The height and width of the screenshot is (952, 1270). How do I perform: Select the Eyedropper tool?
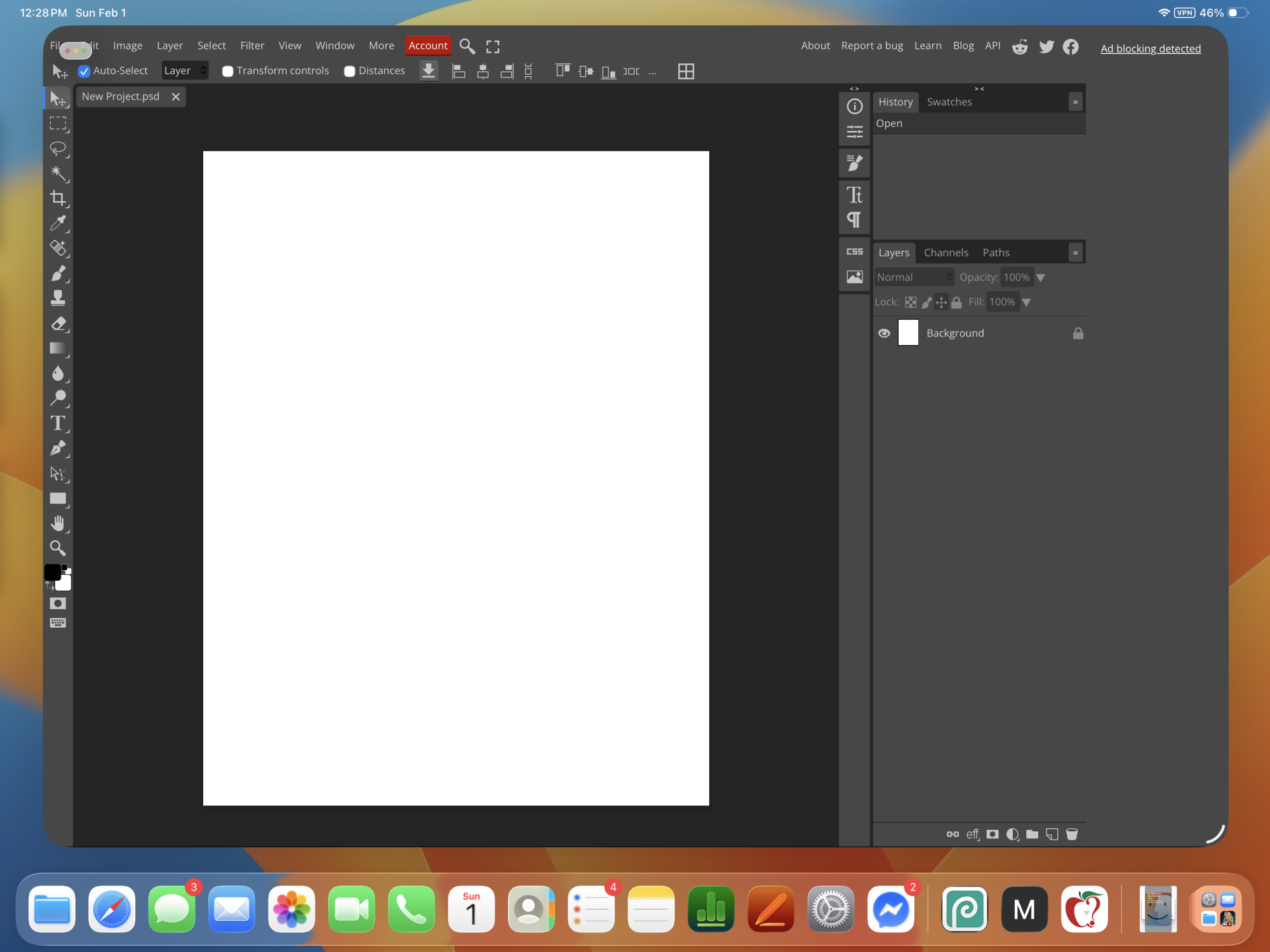coord(58,223)
